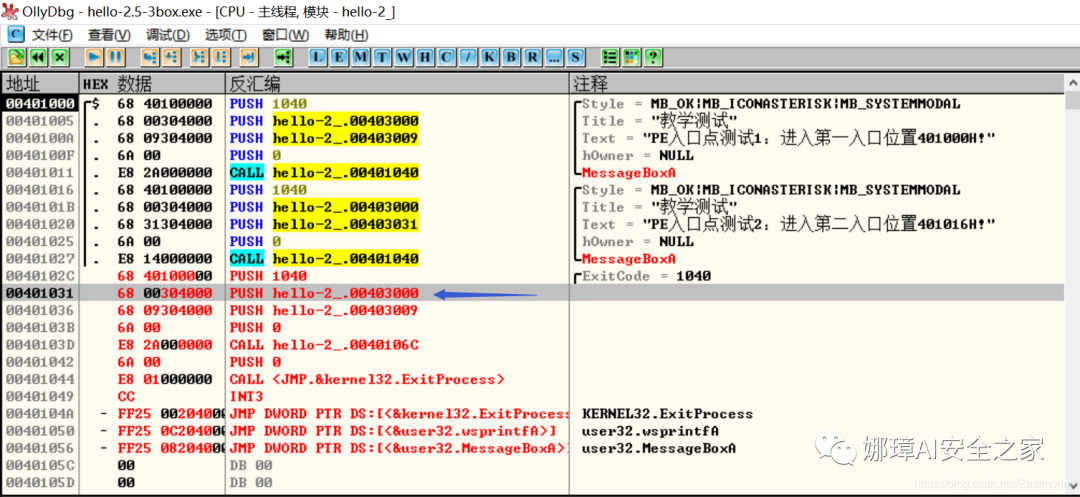1080x497 pixels.
Task: Click CALL hello-2_.0040106C instruction
Action: click(324, 345)
